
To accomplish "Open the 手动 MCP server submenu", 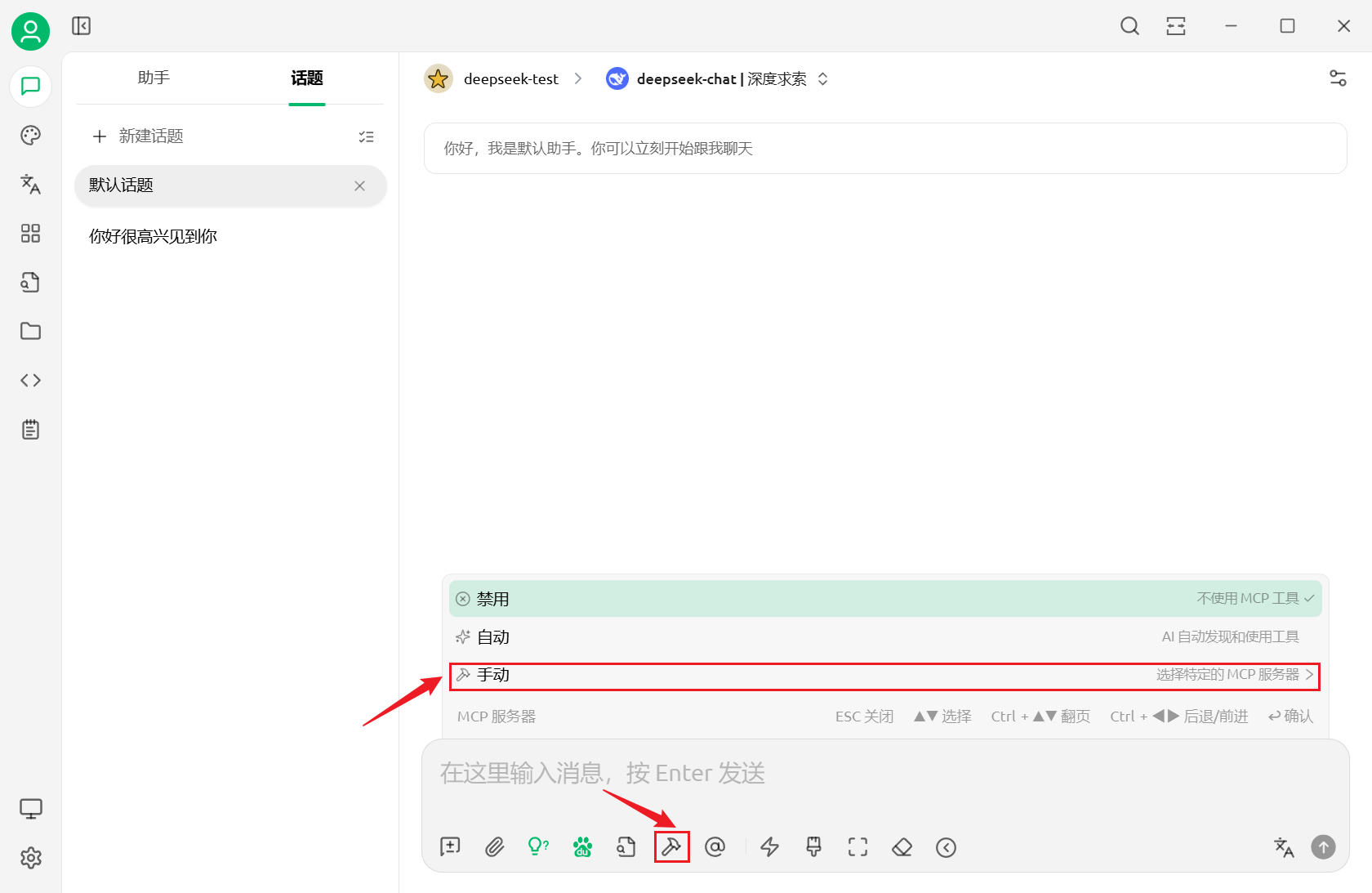I will (x=885, y=675).
